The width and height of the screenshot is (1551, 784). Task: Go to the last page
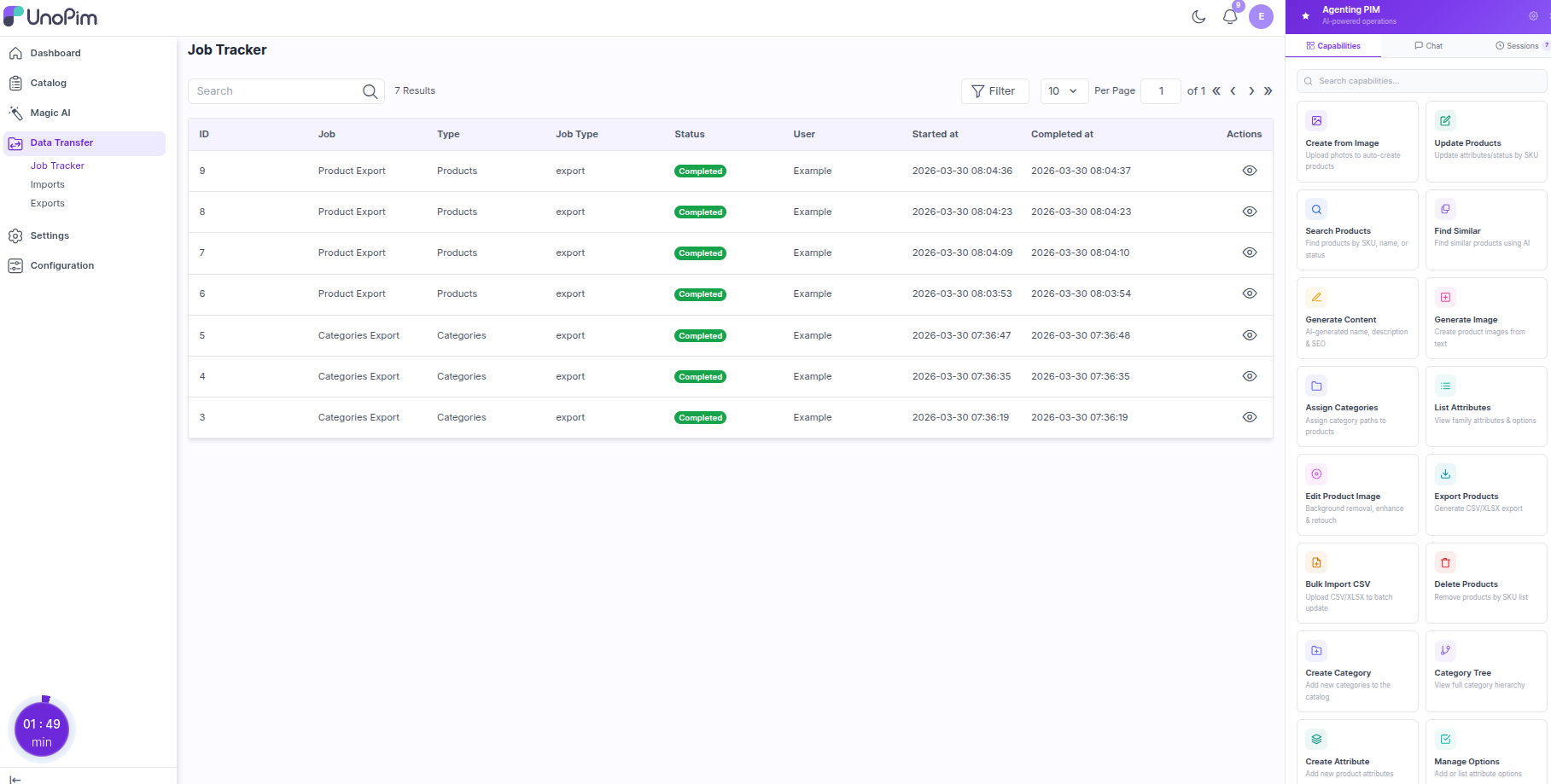pos(1268,91)
